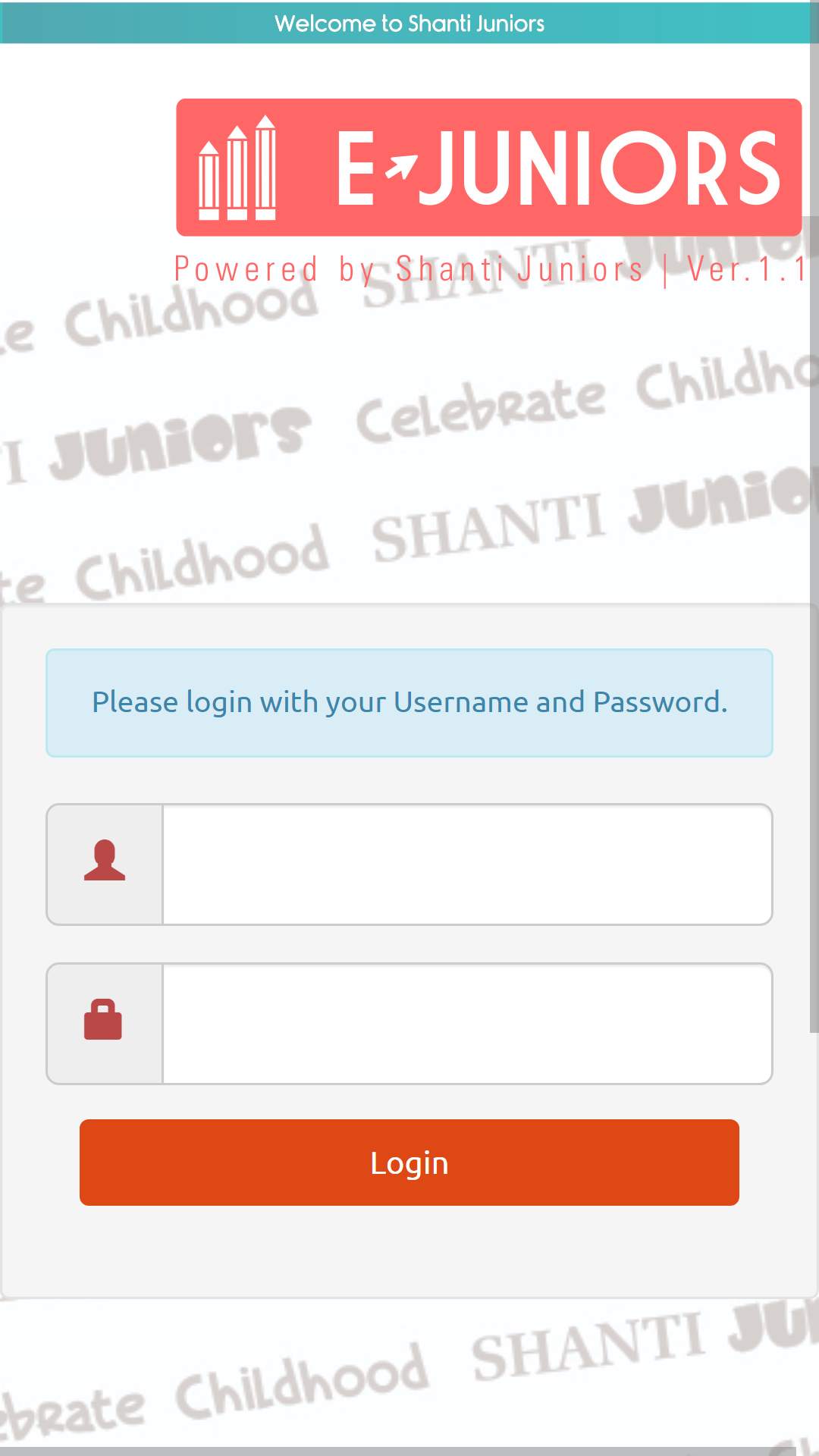Viewport: 819px width, 1456px height.
Task: Click the middle 'SHANTI' watermark above the login panel
Action: [489, 529]
